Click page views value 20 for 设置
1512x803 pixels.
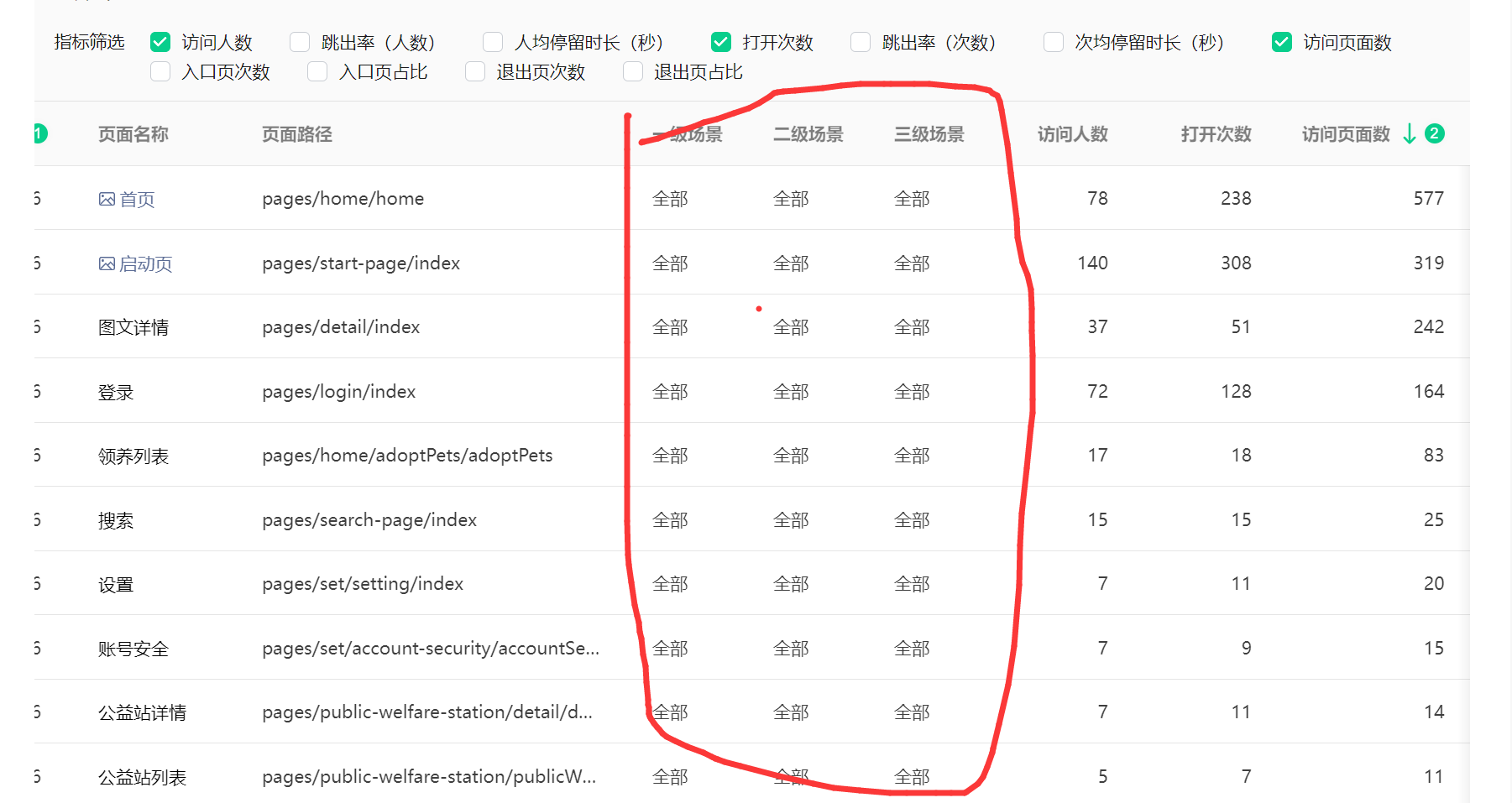[x=1434, y=584]
